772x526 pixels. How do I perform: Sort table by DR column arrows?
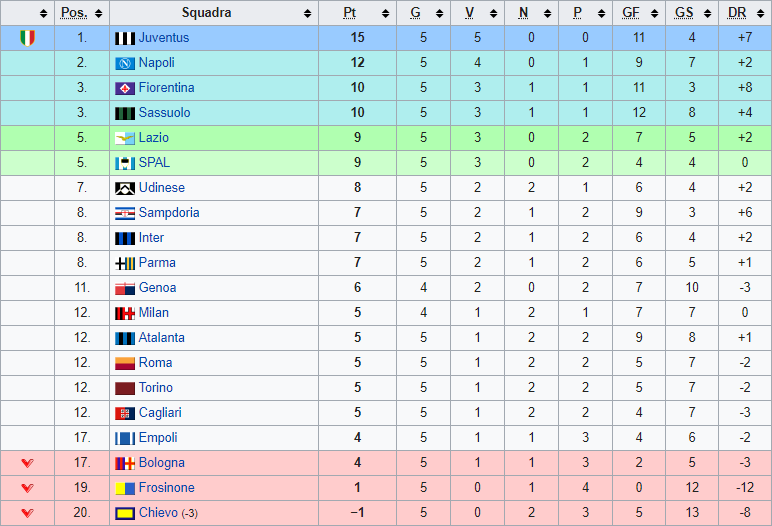click(760, 14)
